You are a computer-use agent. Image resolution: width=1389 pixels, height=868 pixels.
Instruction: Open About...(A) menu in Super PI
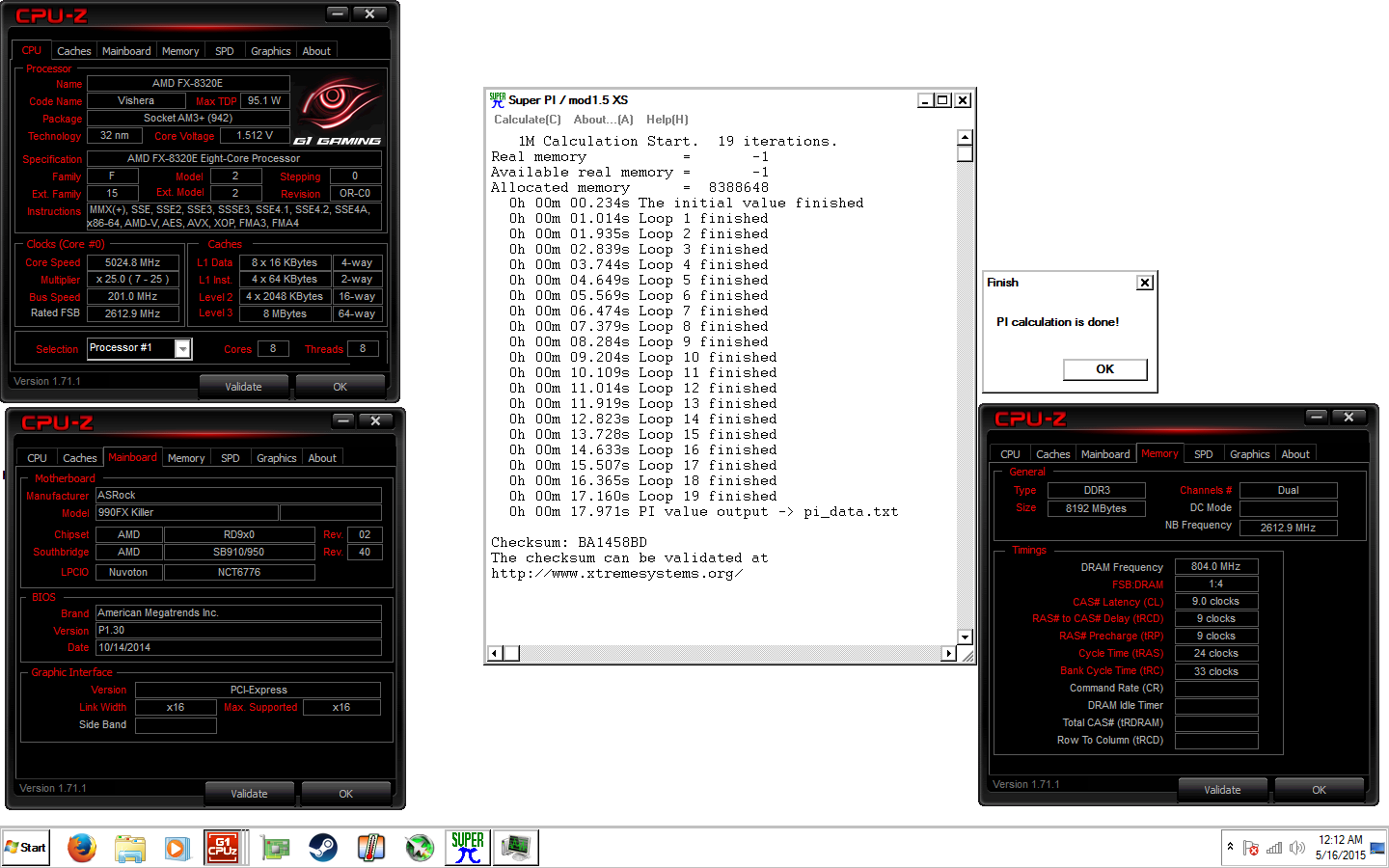(x=603, y=120)
